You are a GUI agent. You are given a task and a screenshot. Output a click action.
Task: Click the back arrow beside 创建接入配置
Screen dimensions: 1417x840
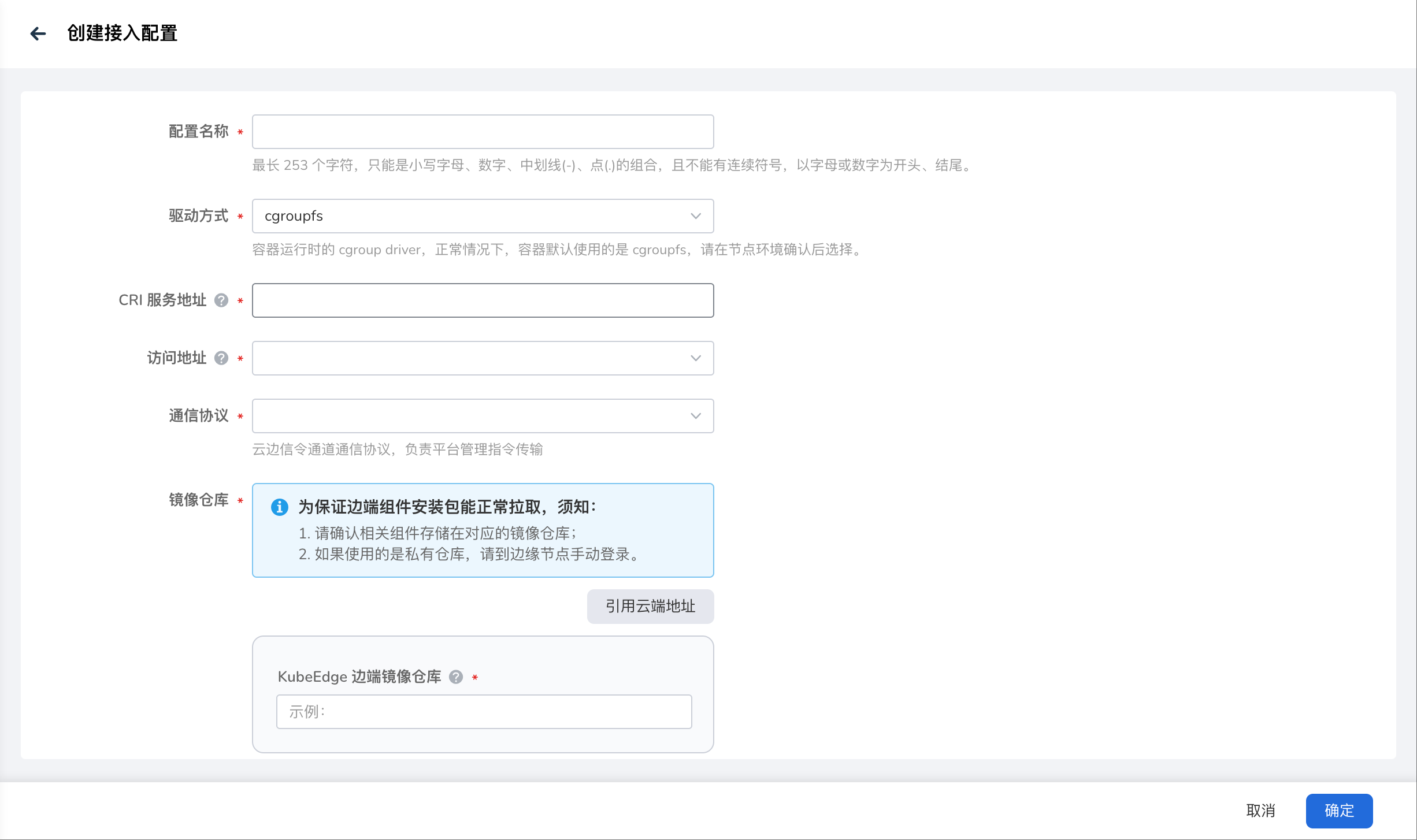[x=38, y=34]
